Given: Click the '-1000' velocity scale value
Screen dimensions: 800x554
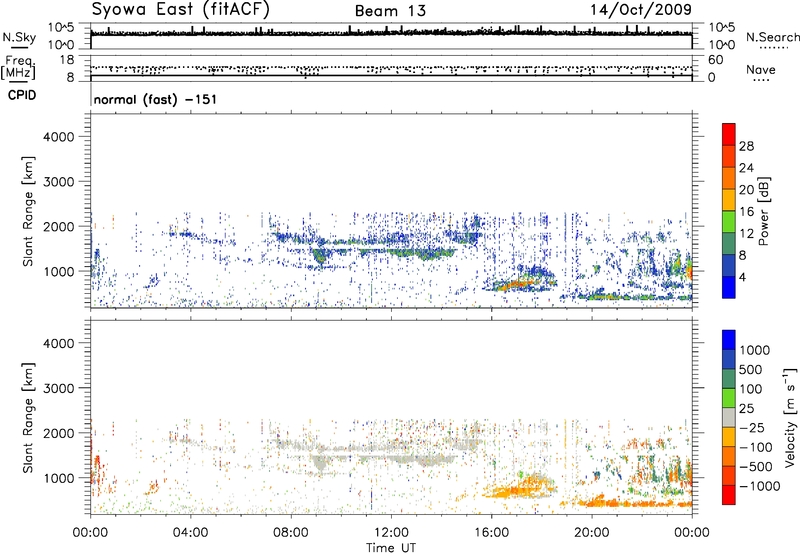Looking at the screenshot, I should (x=760, y=486).
